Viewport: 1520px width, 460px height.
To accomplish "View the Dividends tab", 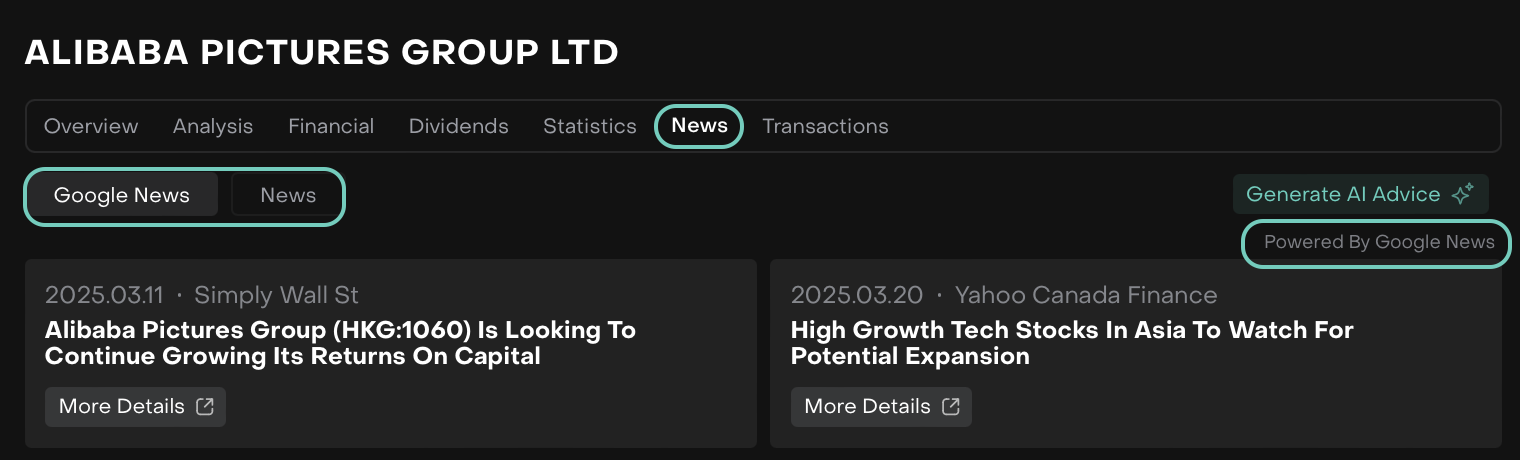I will pyautogui.click(x=459, y=126).
